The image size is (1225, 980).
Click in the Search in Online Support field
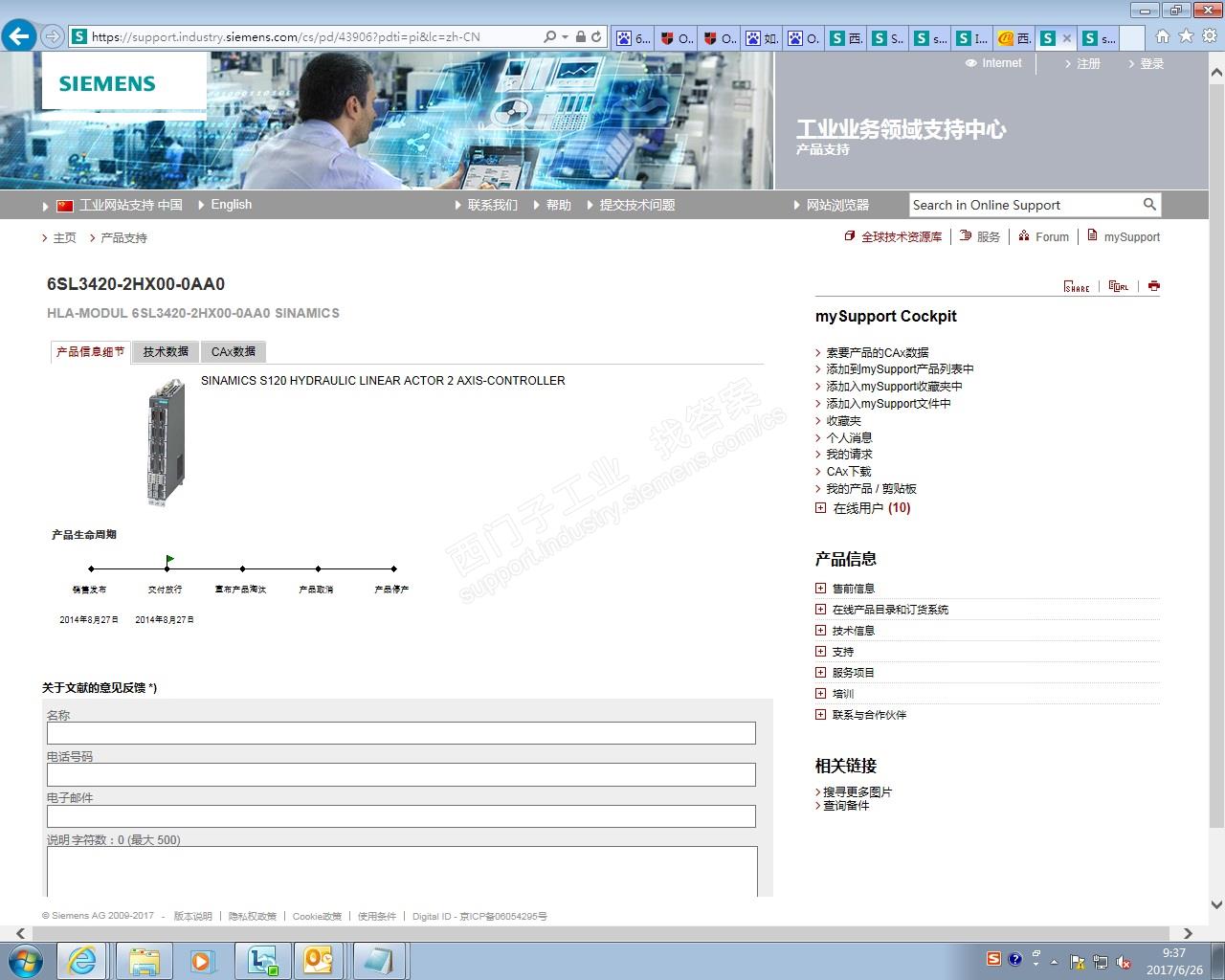(x=1024, y=205)
